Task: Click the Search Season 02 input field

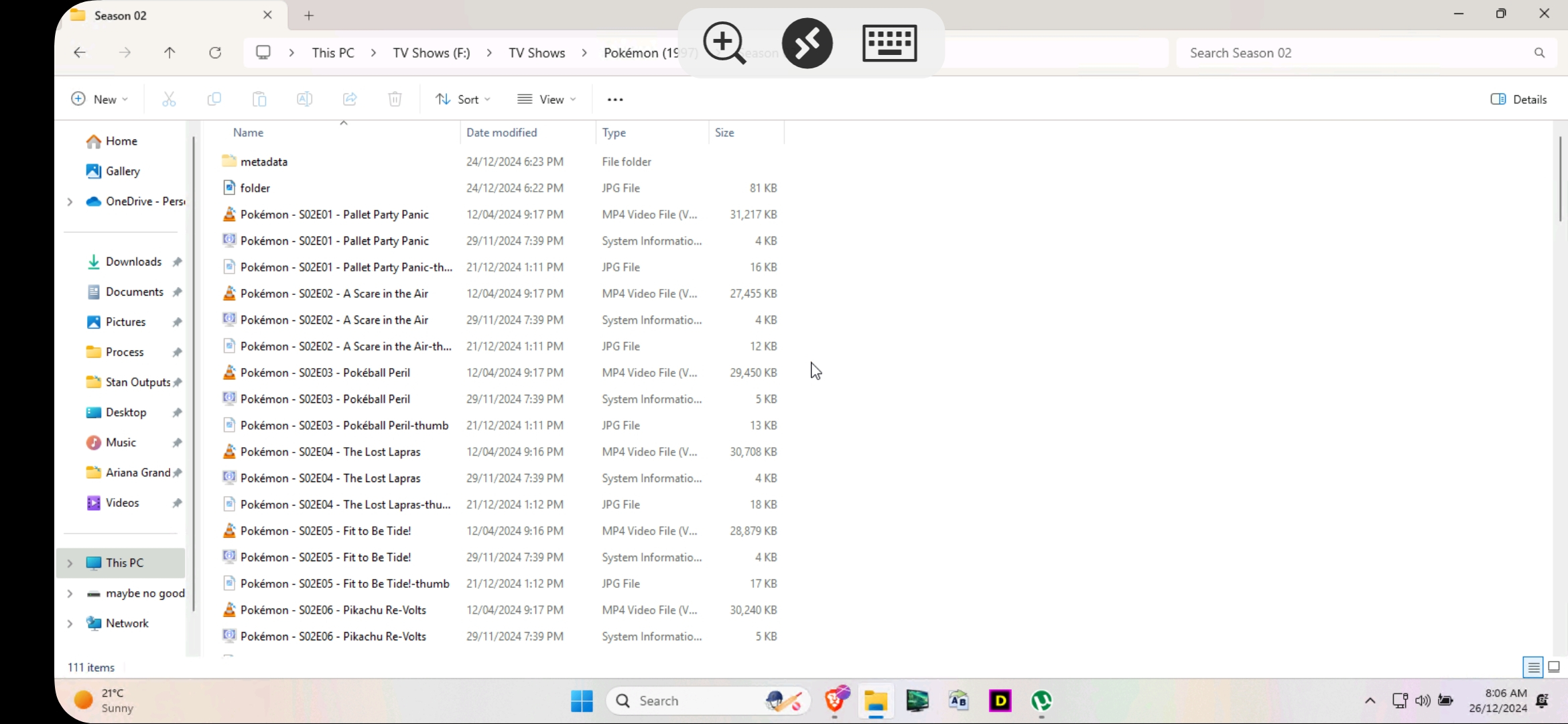Action: click(1354, 52)
